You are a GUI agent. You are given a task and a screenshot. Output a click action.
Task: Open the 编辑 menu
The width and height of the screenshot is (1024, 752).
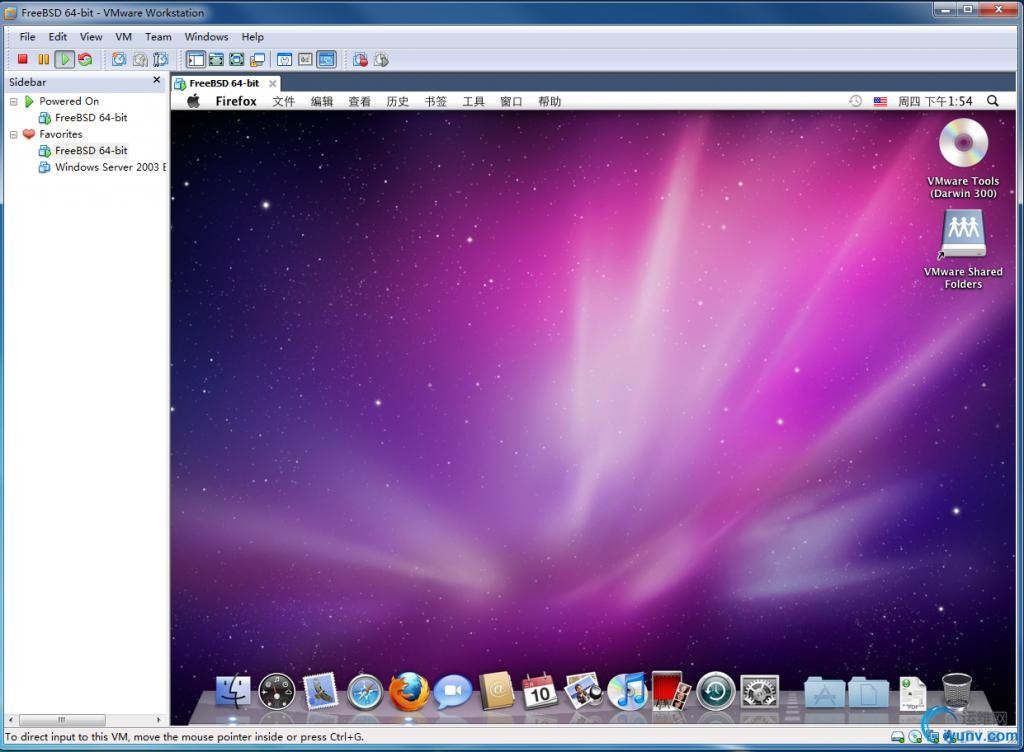(321, 101)
